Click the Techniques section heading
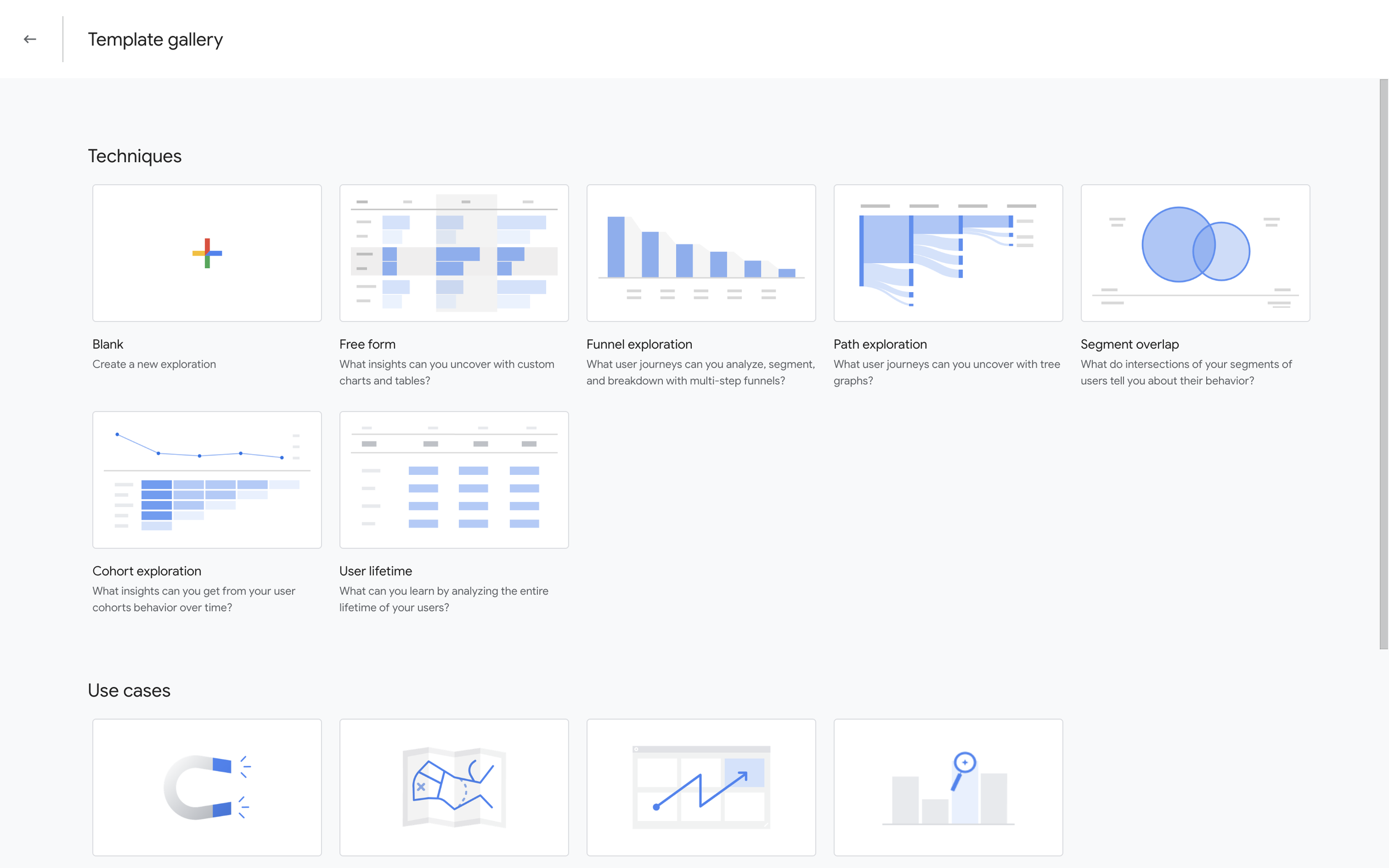 134,155
